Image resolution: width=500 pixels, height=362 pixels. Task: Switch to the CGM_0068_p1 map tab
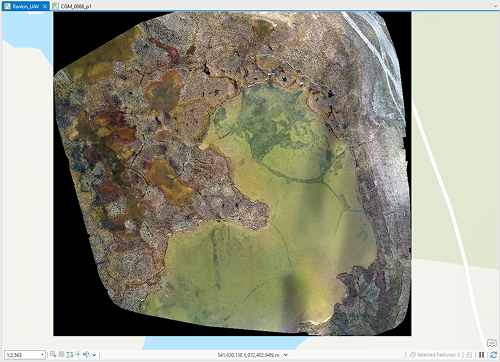[72, 6]
